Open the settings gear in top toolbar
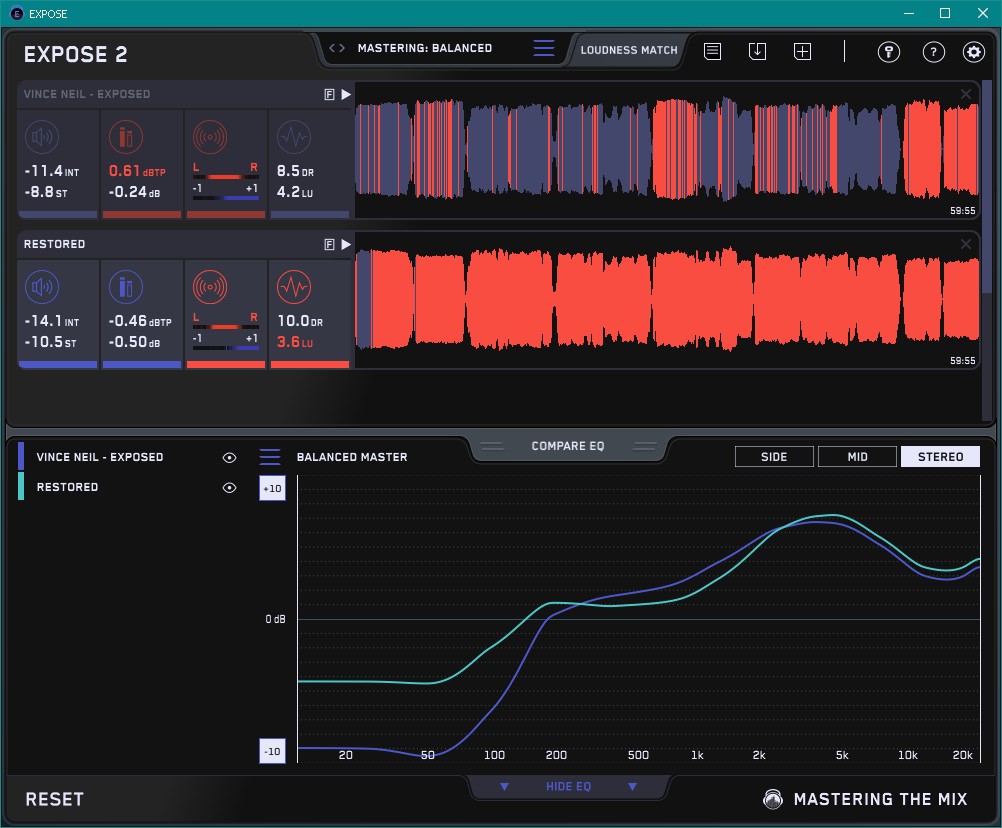This screenshot has height=828, width=1002. [x=973, y=52]
